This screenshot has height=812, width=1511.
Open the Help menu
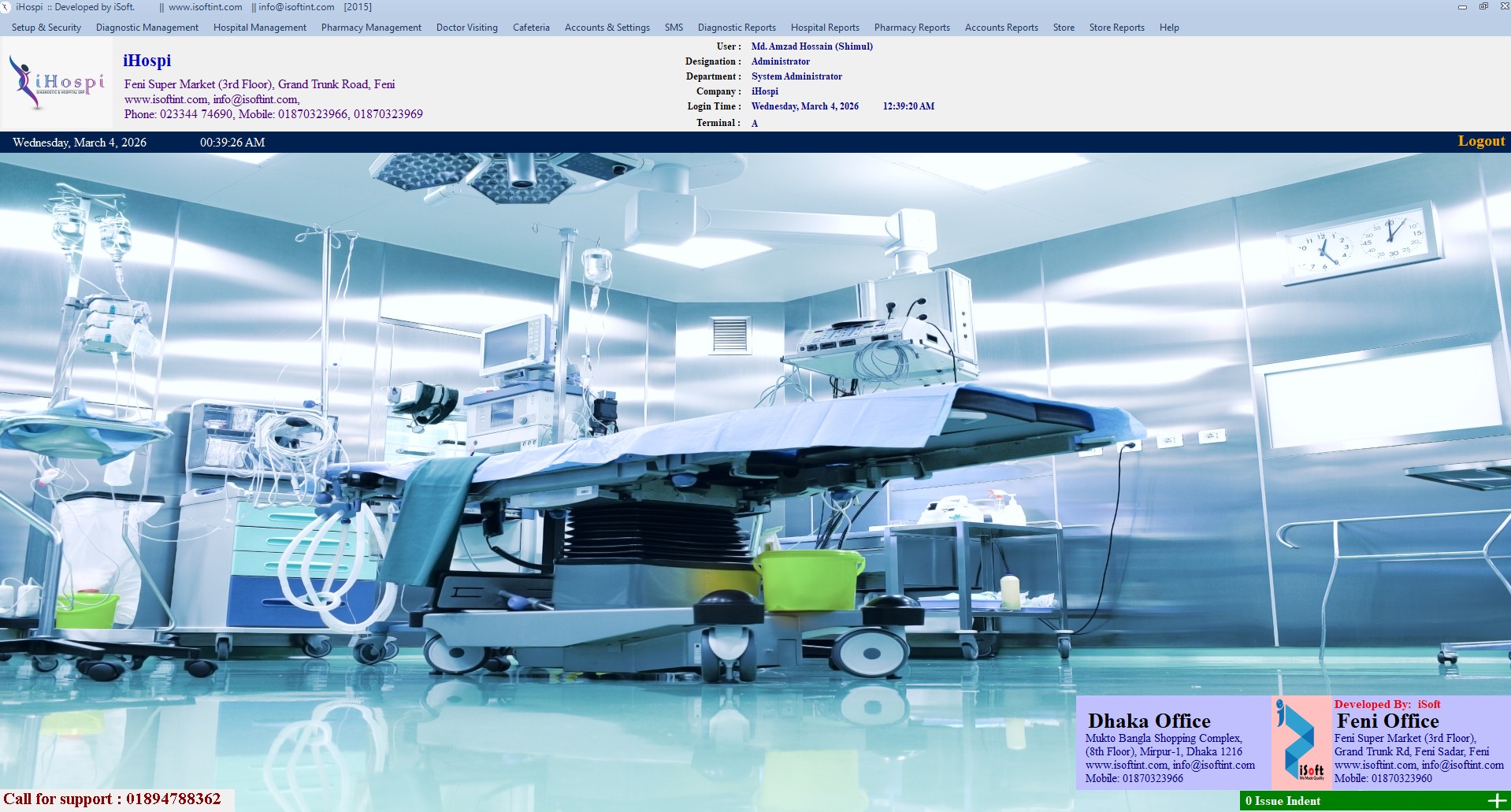pyautogui.click(x=1169, y=28)
